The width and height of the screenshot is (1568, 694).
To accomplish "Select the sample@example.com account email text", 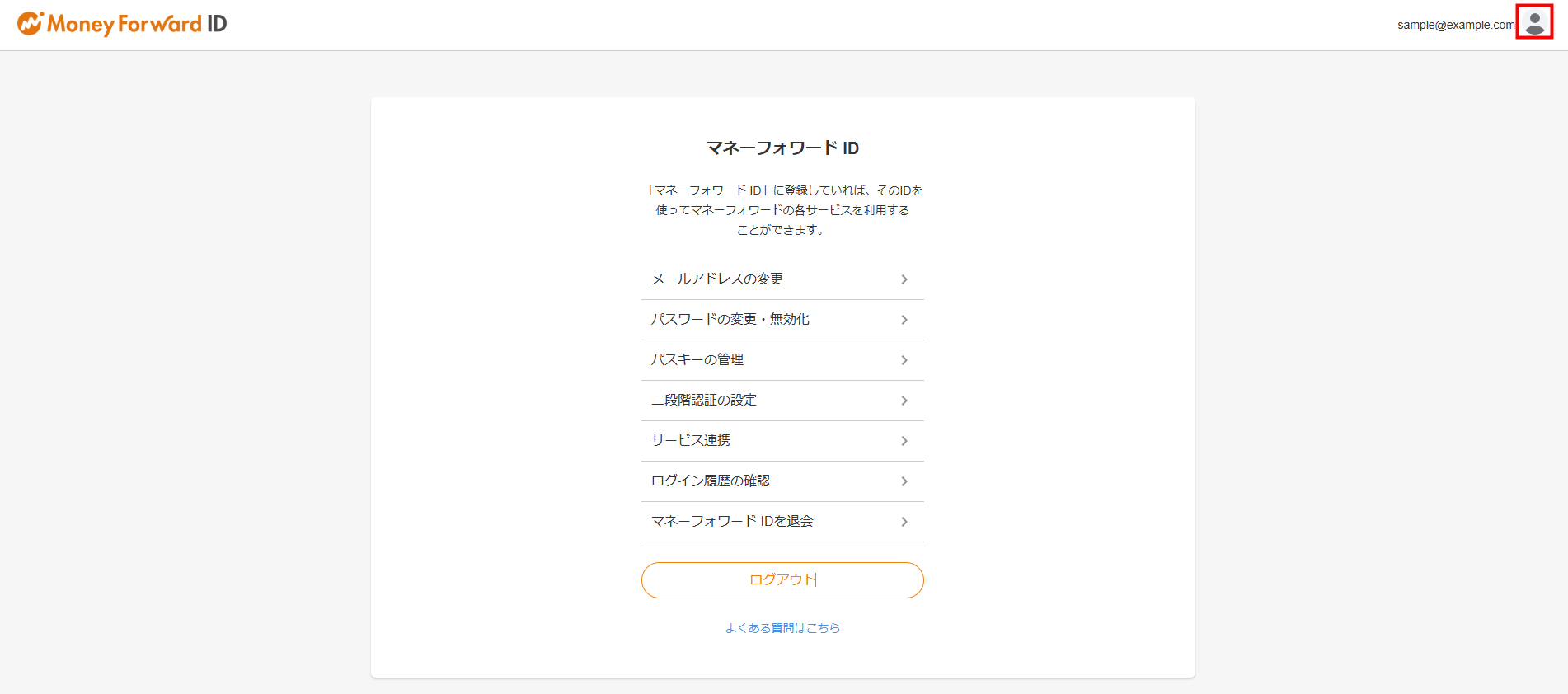I will click(x=1456, y=25).
